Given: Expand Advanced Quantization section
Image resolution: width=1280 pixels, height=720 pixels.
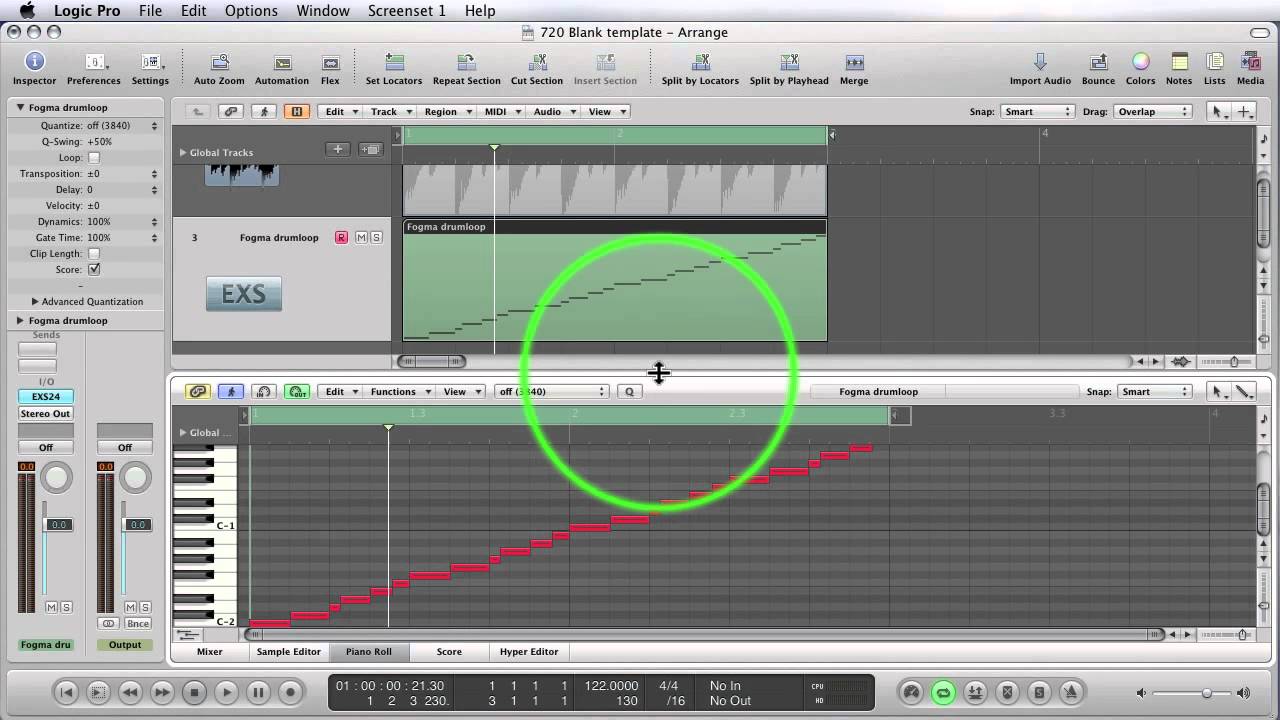Looking at the screenshot, I should click(x=36, y=301).
